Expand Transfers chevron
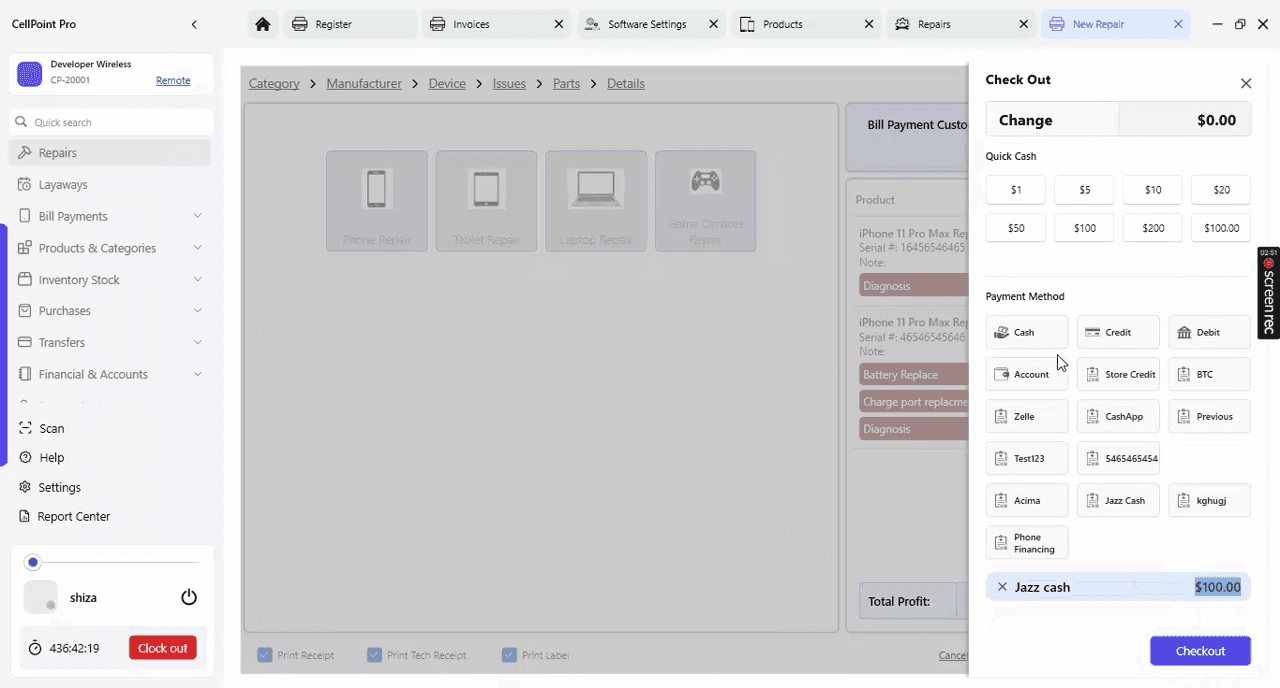The height and width of the screenshot is (688, 1280). (197, 342)
